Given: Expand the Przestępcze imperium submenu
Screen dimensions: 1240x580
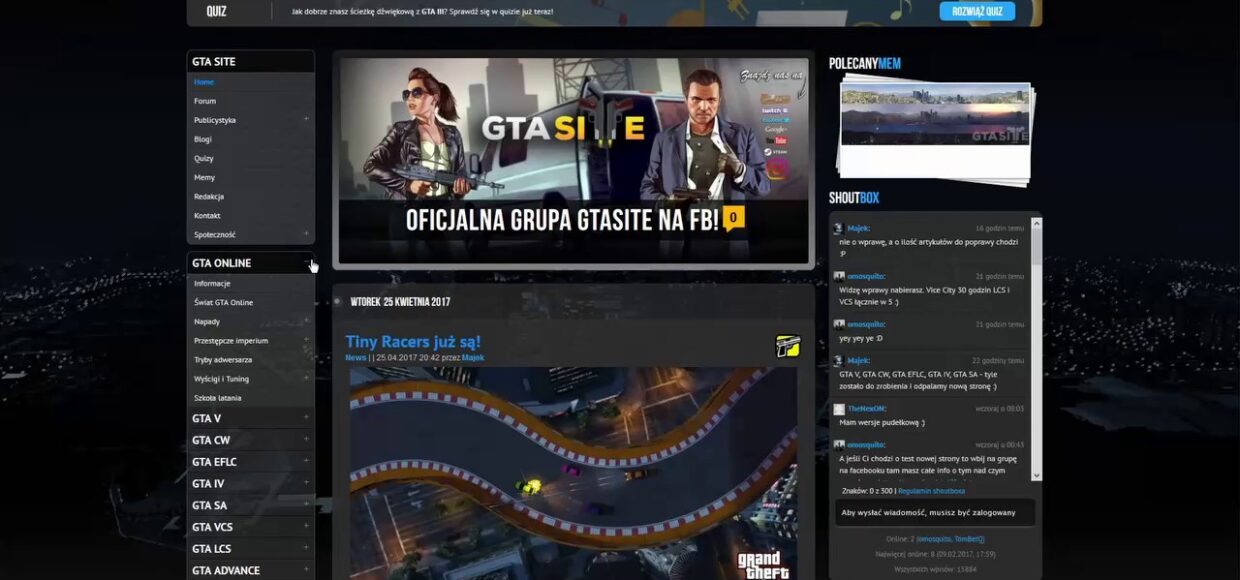Looking at the screenshot, I should pyautogui.click(x=307, y=340).
